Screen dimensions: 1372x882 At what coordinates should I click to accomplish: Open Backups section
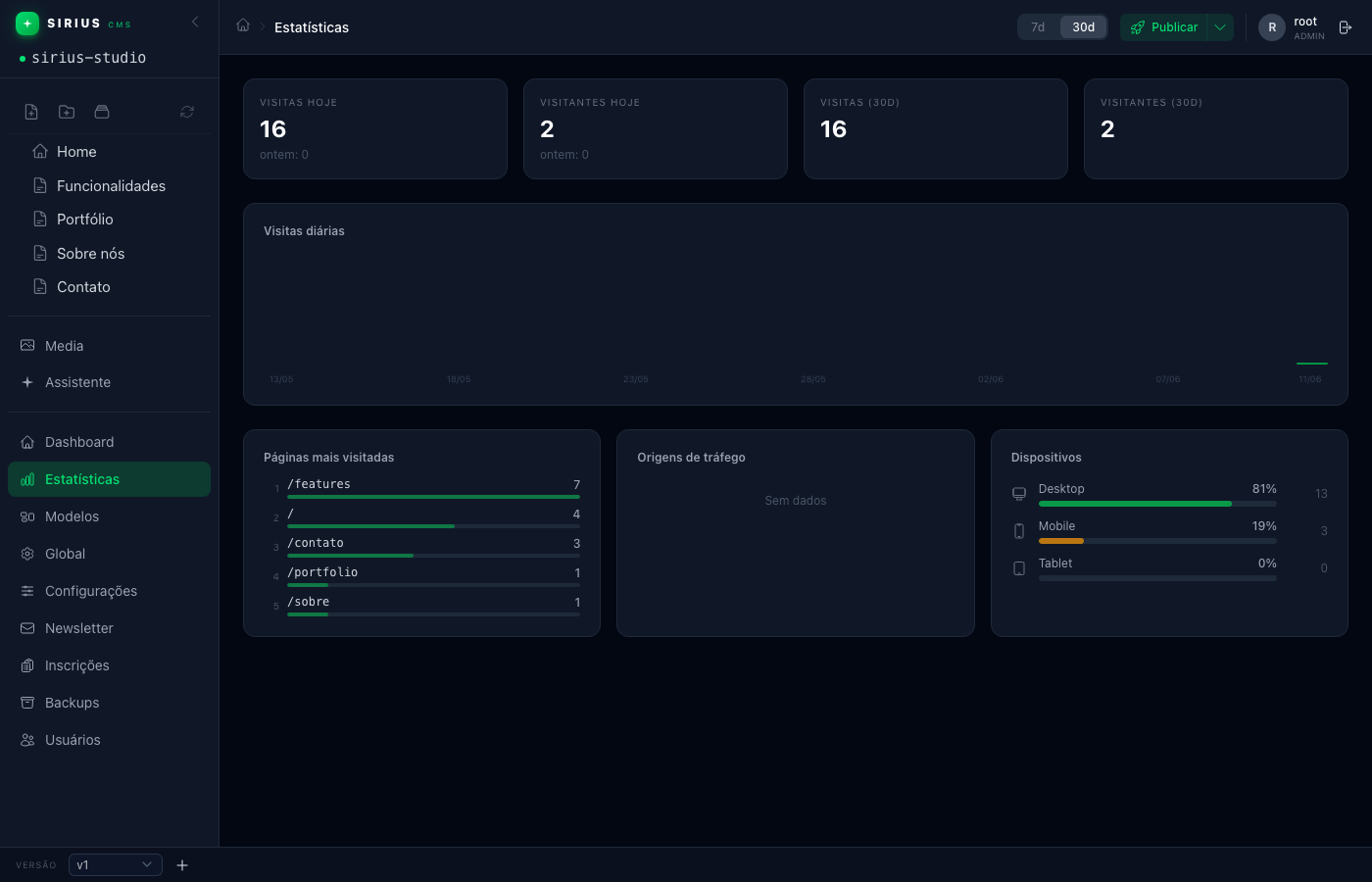[x=110, y=703]
